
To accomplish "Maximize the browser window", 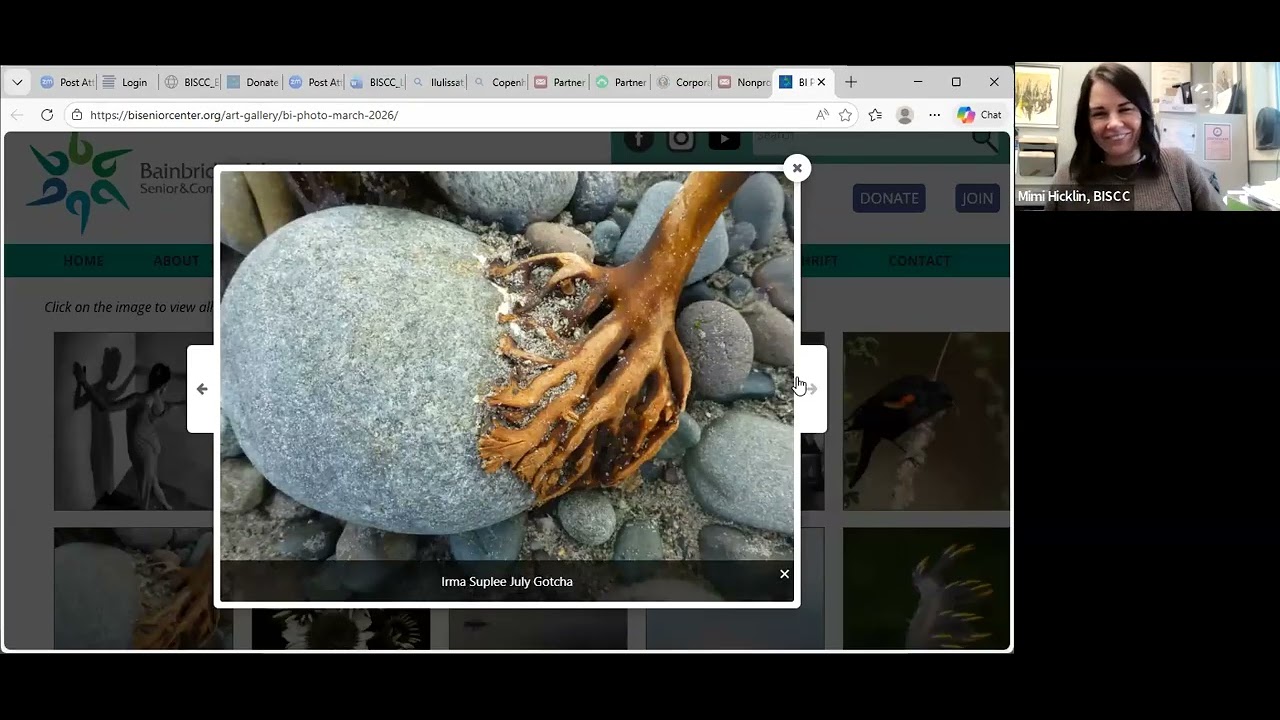I will click(956, 82).
